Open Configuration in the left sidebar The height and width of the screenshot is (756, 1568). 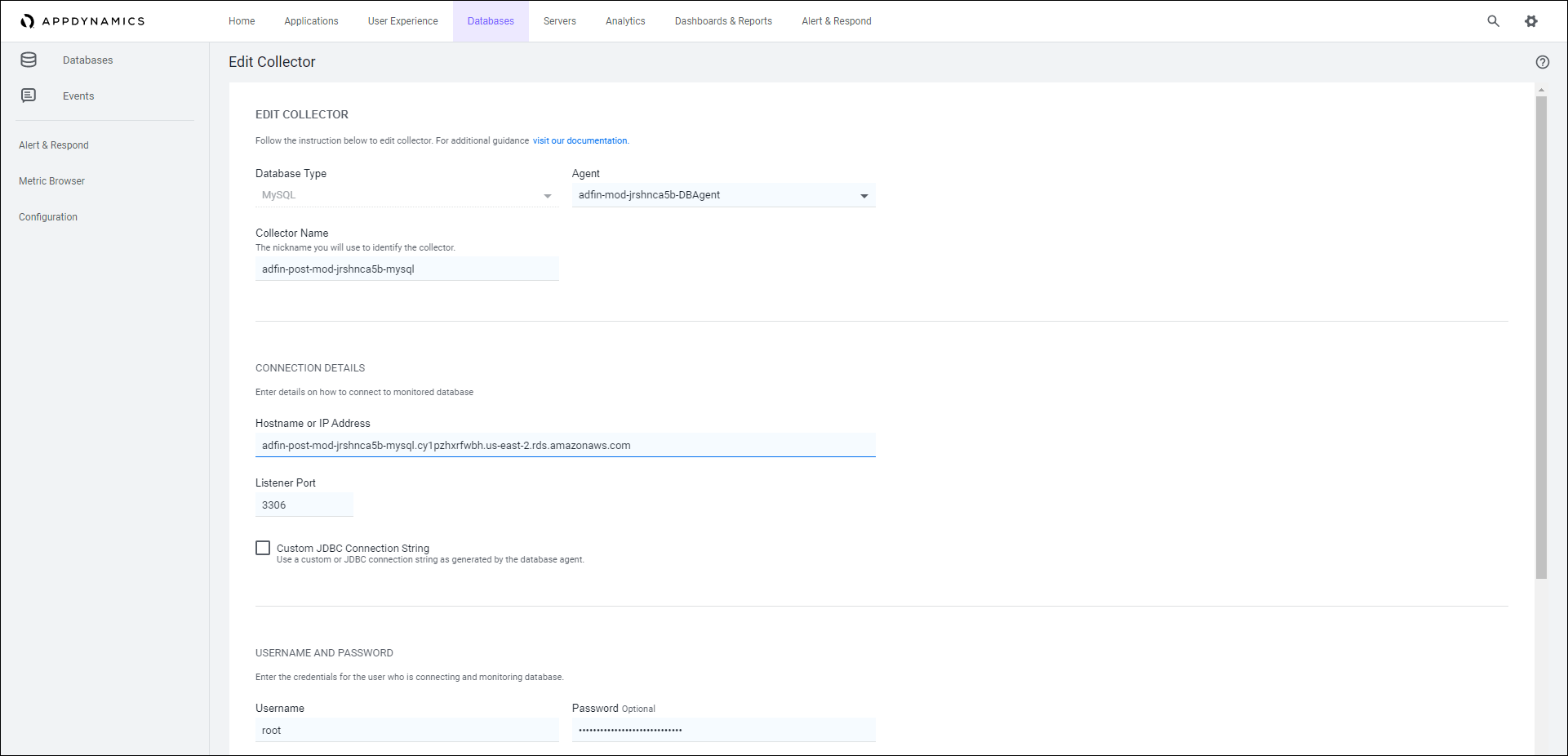point(48,217)
